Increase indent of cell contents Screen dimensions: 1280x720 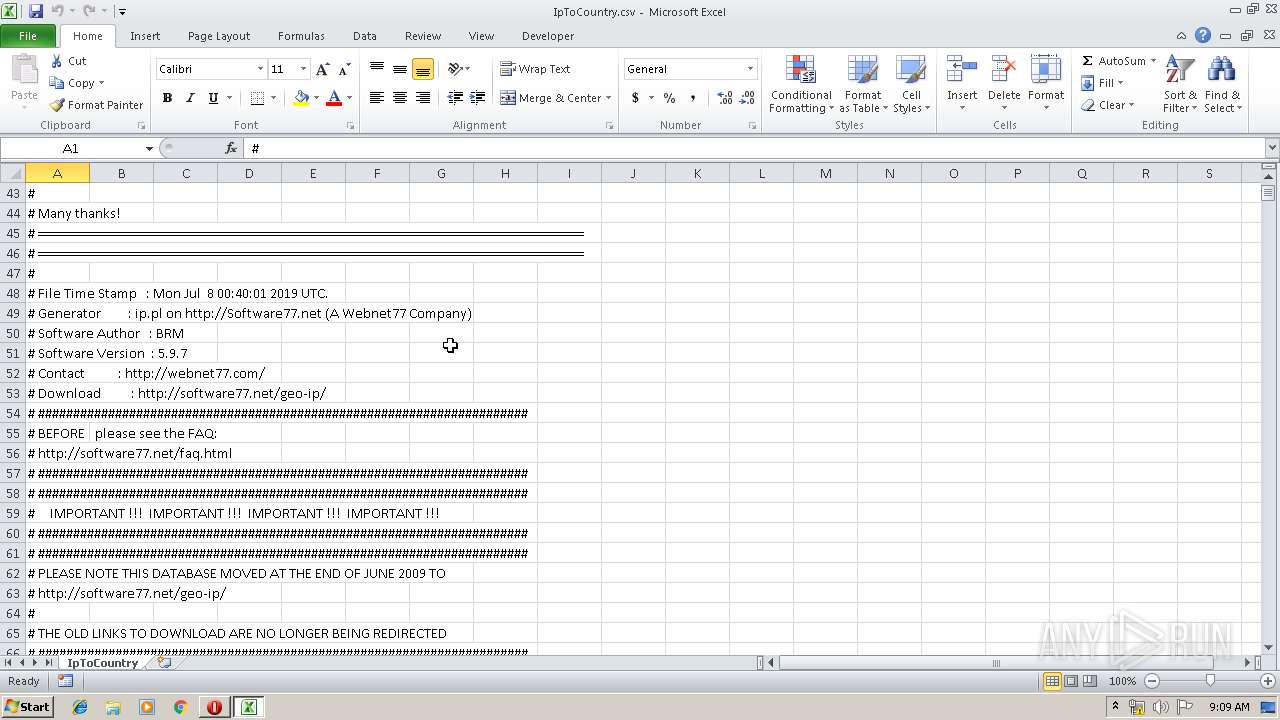pyautogui.click(x=478, y=98)
